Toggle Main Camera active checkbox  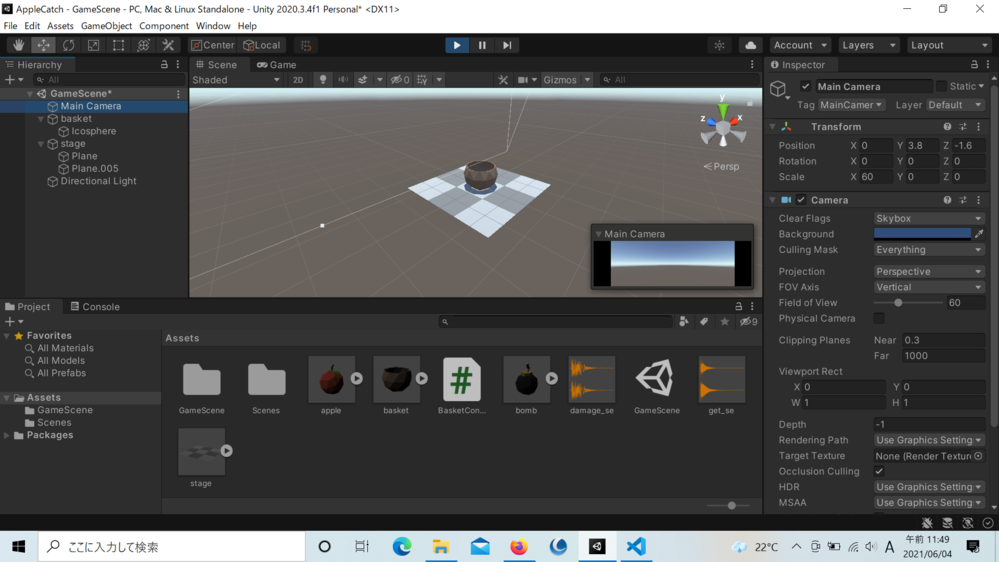pos(805,87)
